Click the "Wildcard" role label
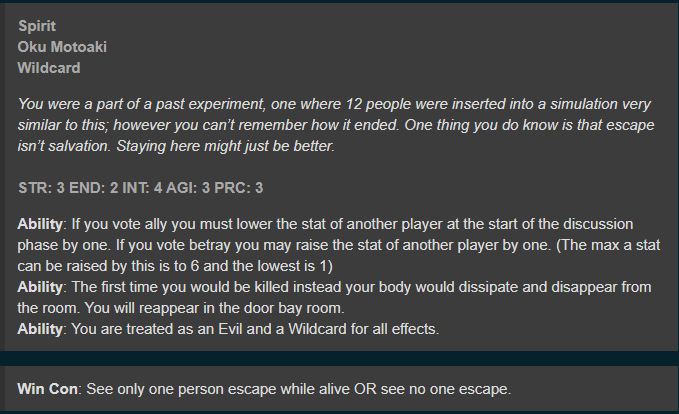 point(49,68)
